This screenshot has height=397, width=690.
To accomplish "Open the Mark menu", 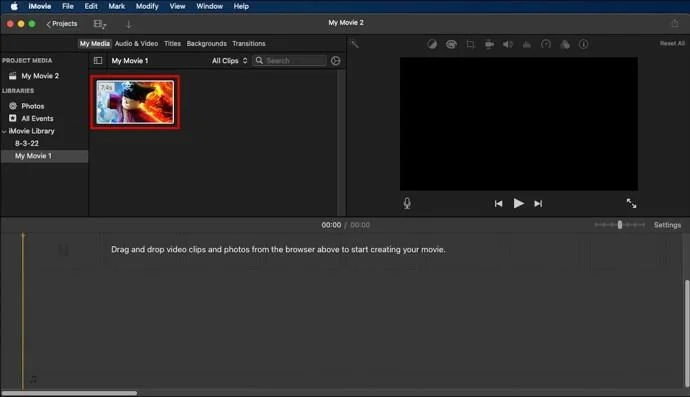I will click(x=117, y=6).
